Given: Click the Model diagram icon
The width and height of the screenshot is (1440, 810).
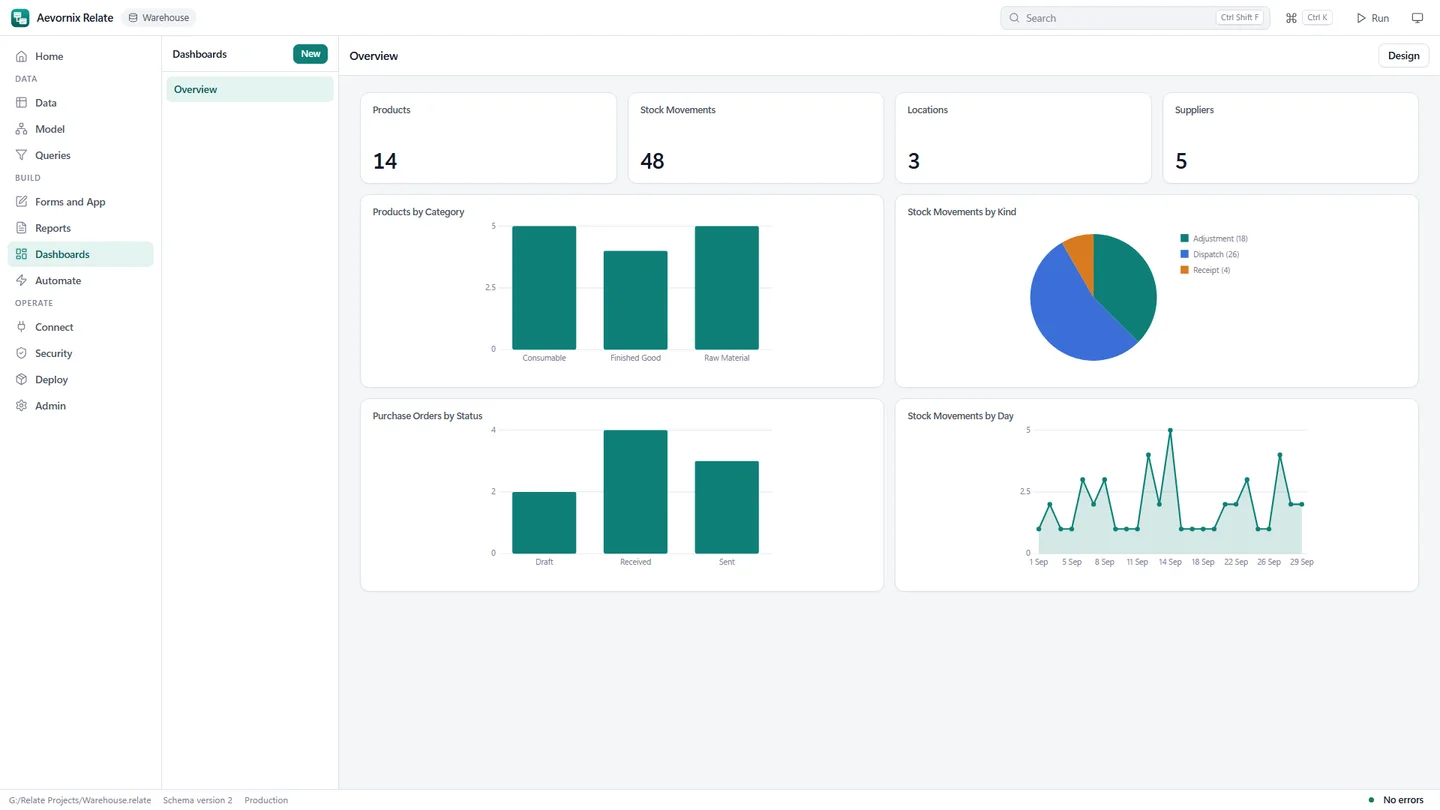Looking at the screenshot, I should [21, 129].
